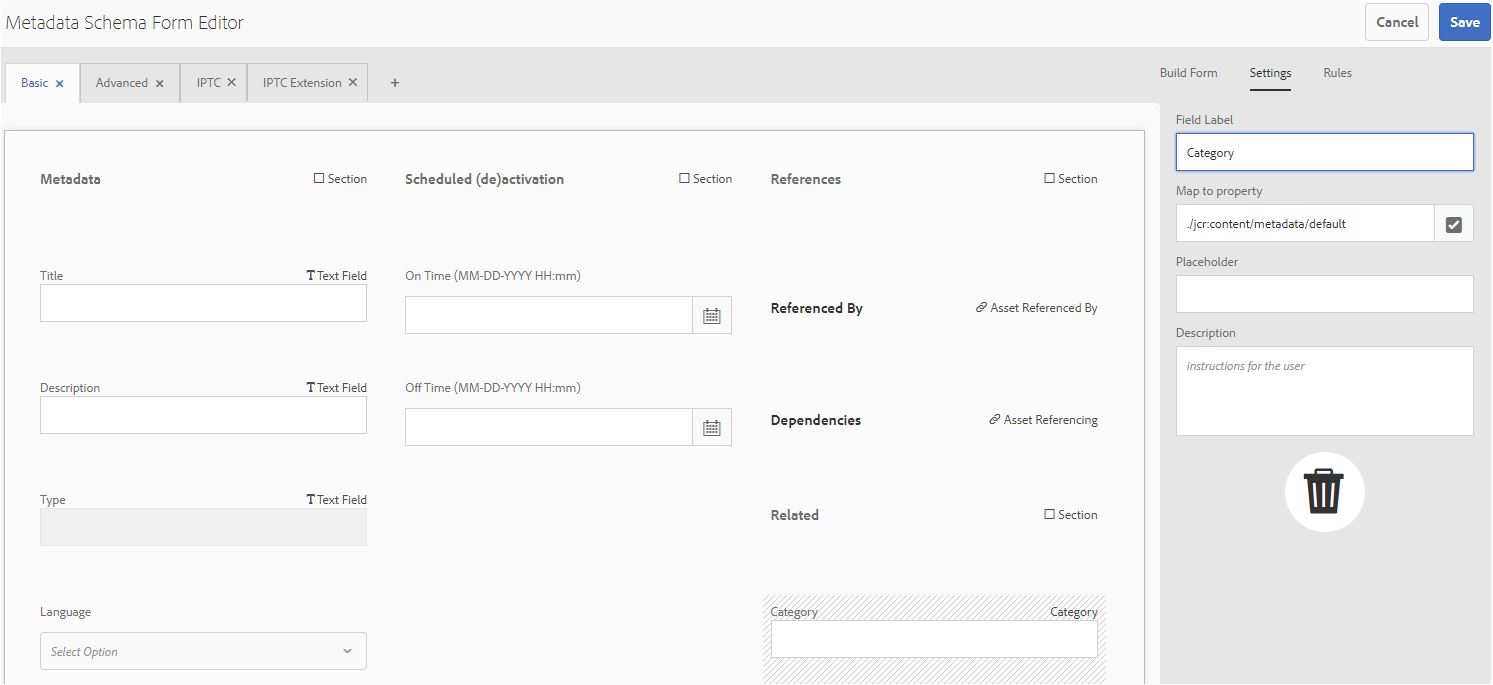Image resolution: width=1493 pixels, height=685 pixels.
Task: Switch to the Build Form tab
Action: (x=1188, y=73)
